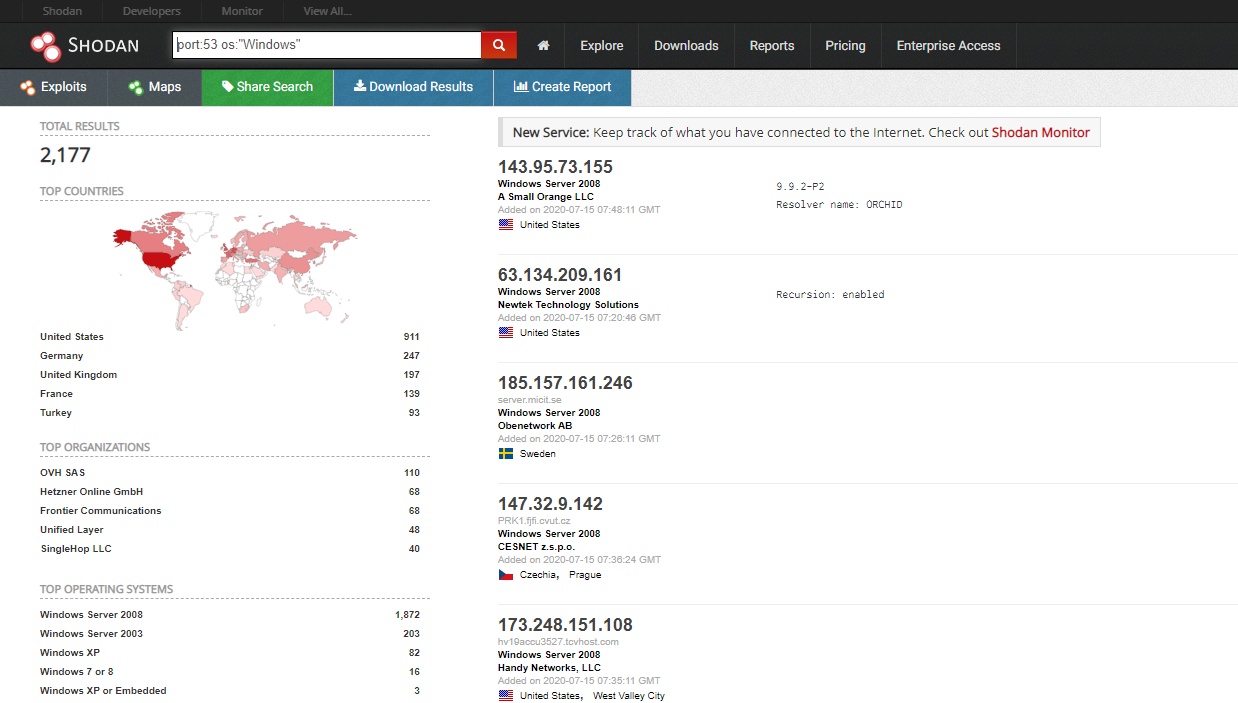Open the Monitor top bar link
The width and height of the screenshot is (1238, 703).
click(242, 11)
